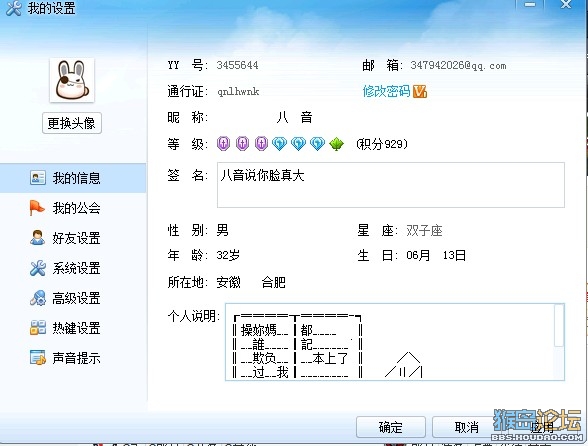Click the second blue diamond level icon
588x446 pixels.
click(x=298, y=144)
